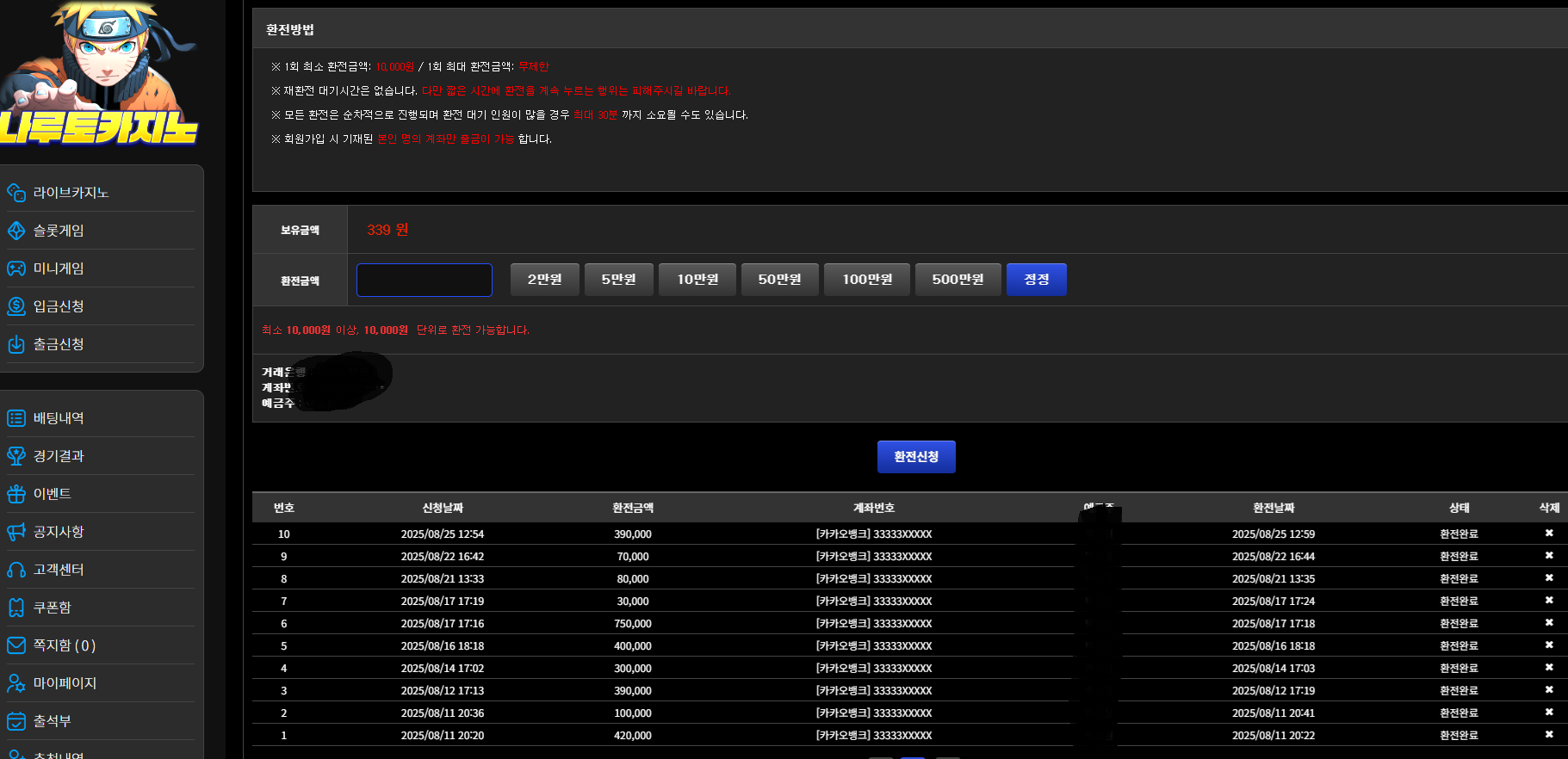Viewport: 1568px width, 759px height.
Task: Open 쪽지함 message inbox
Action: [65, 645]
